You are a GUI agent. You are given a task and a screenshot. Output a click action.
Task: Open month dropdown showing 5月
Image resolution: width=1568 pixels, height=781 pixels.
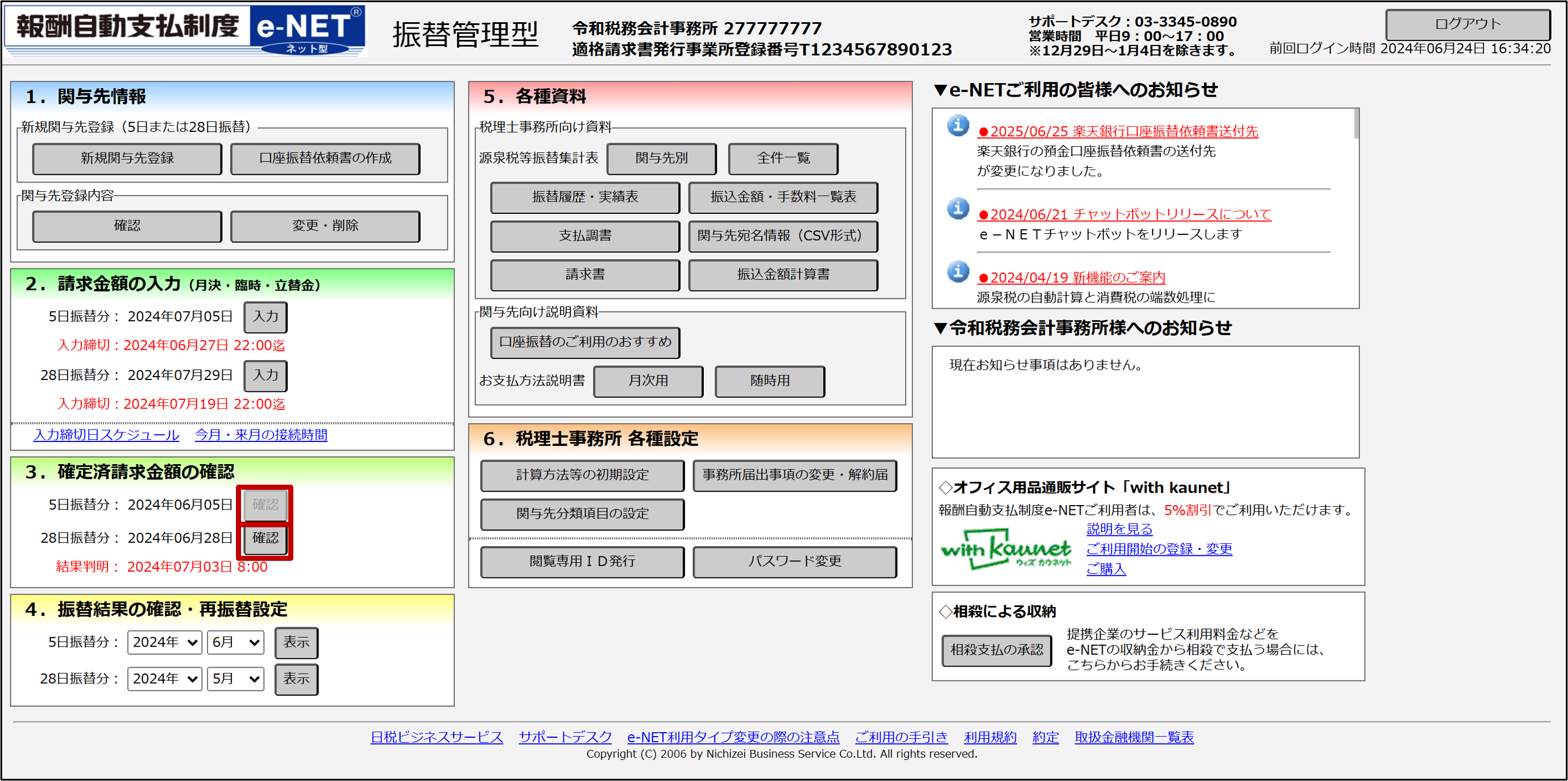235,679
